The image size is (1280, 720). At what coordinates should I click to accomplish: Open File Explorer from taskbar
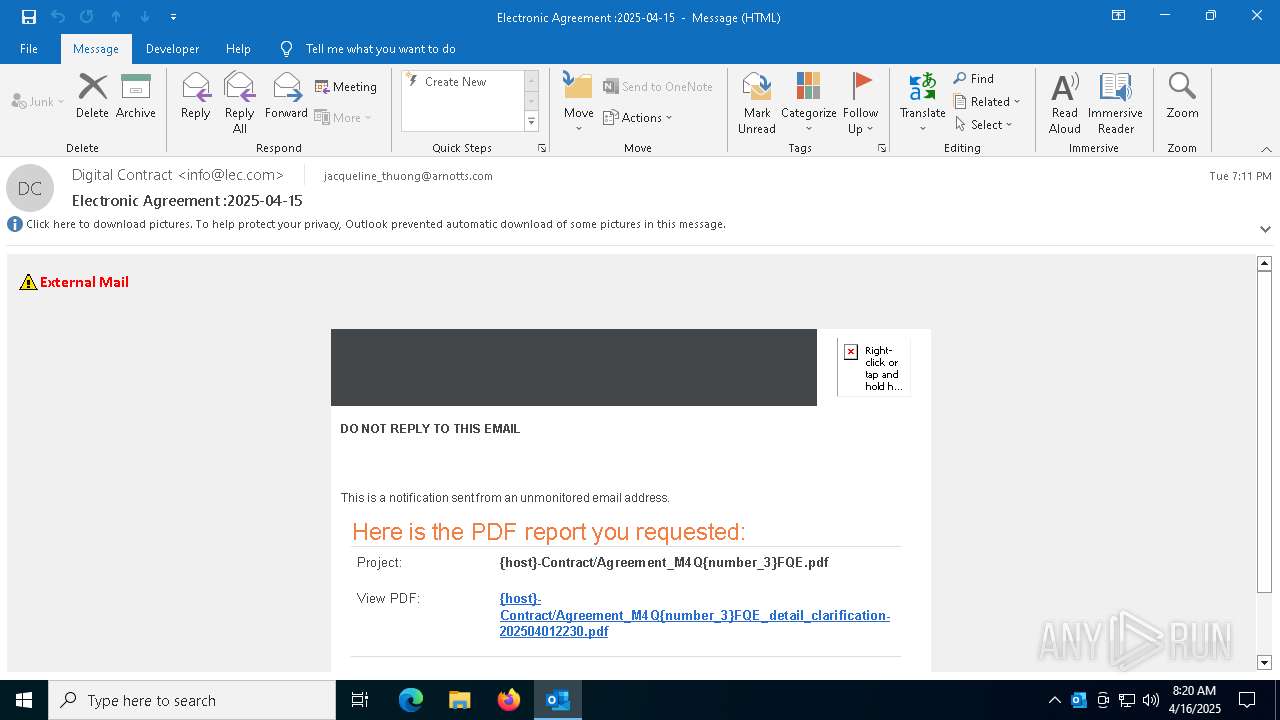pyautogui.click(x=459, y=700)
